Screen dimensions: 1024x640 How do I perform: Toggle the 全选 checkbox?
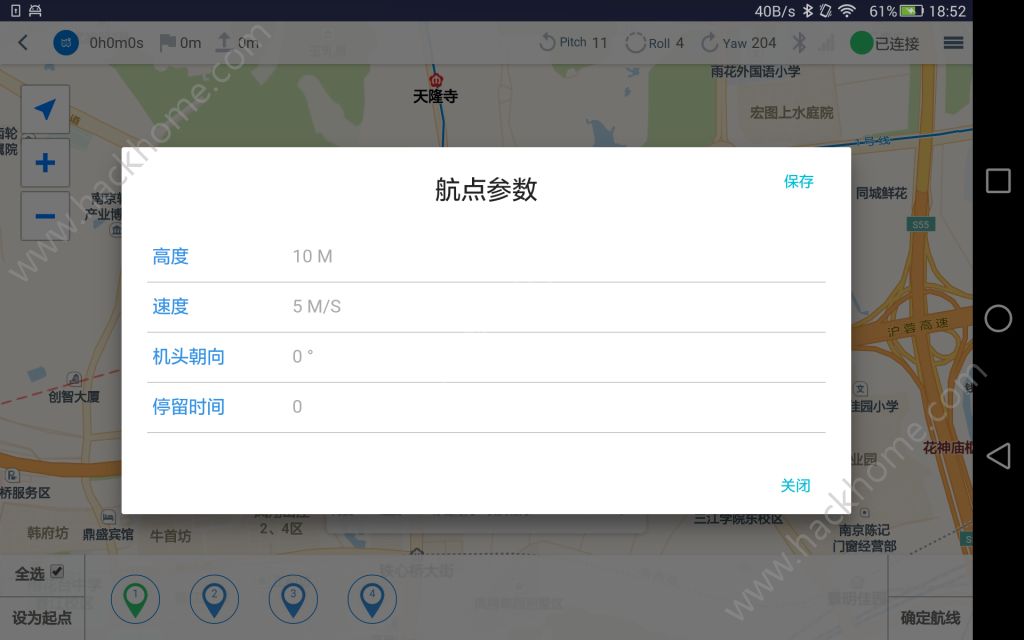click(57, 571)
